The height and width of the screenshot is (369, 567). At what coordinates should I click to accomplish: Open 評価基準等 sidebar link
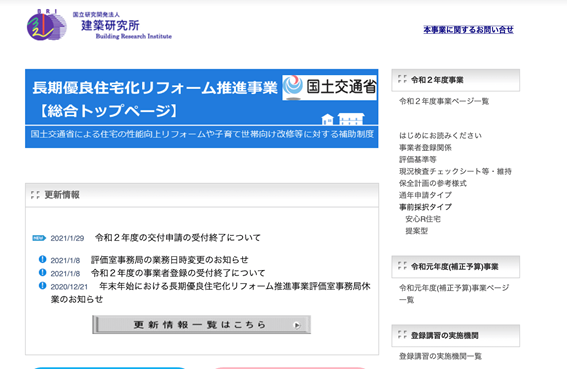(x=418, y=160)
